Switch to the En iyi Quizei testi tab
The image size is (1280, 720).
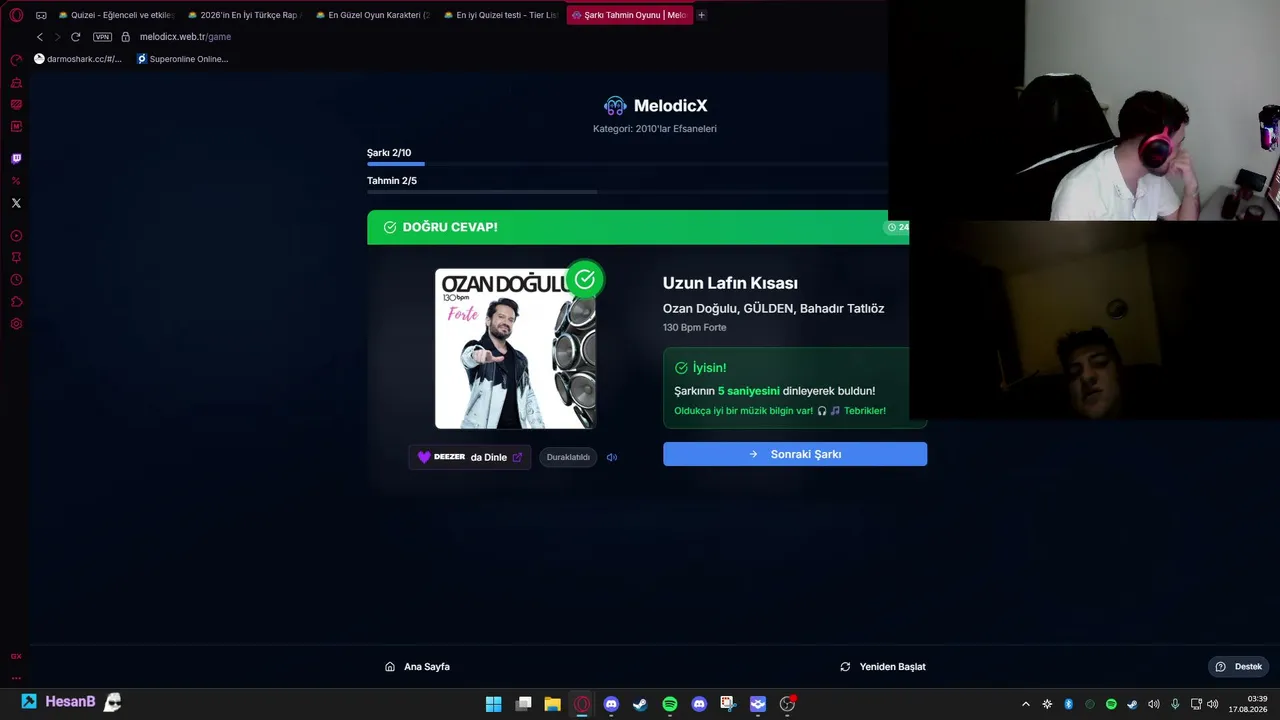tap(500, 15)
